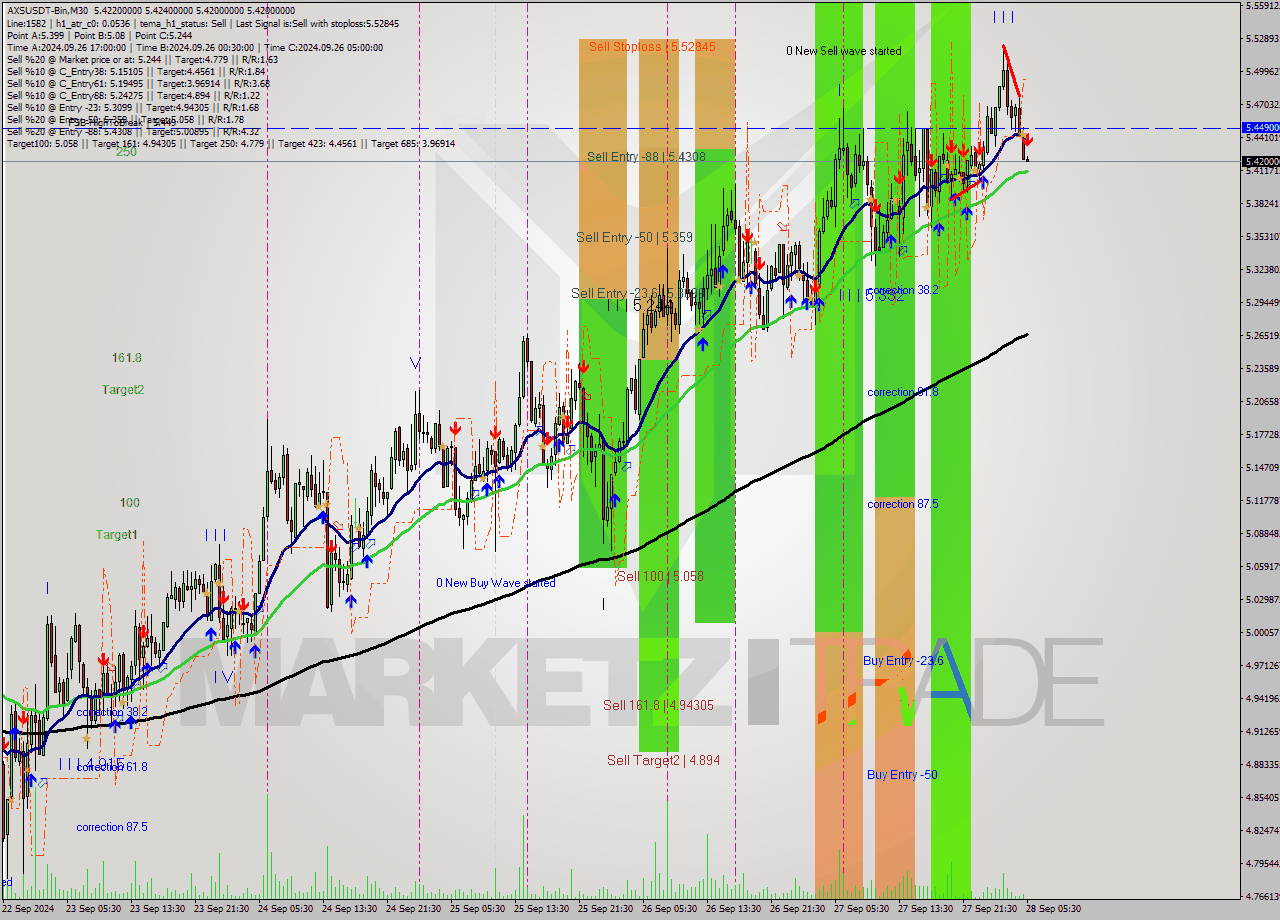
Task: Click the 5.00057 price axis label
Action: [1261, 632]
